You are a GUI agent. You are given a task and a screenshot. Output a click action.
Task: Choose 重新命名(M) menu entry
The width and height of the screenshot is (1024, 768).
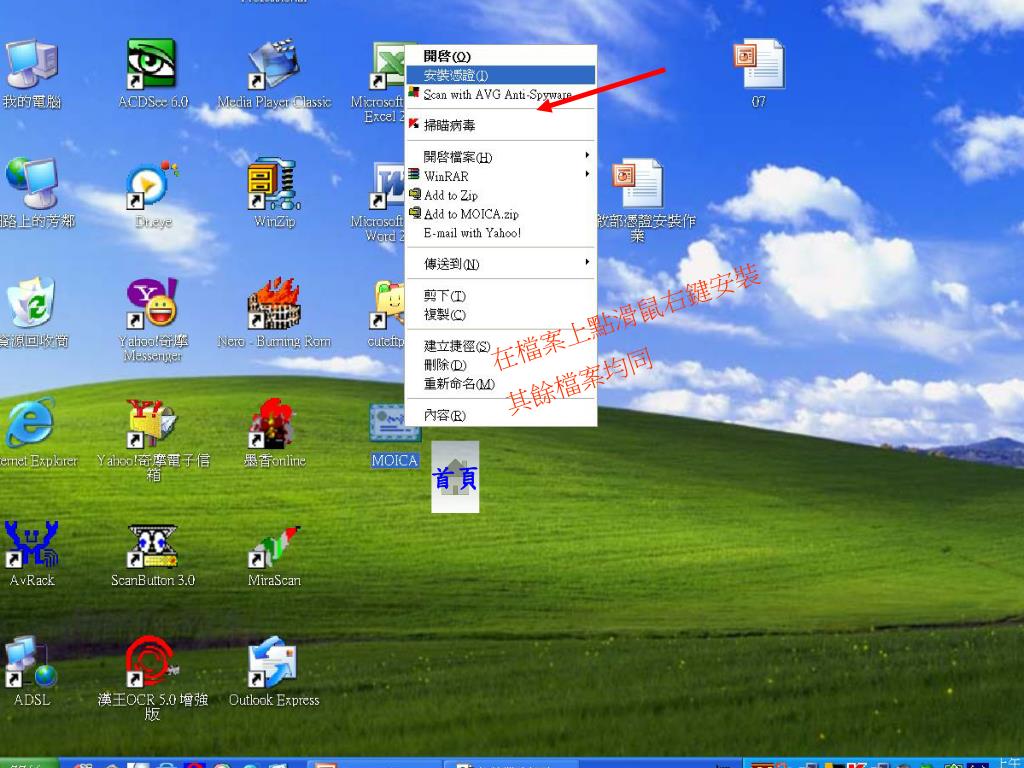[500, 383]
